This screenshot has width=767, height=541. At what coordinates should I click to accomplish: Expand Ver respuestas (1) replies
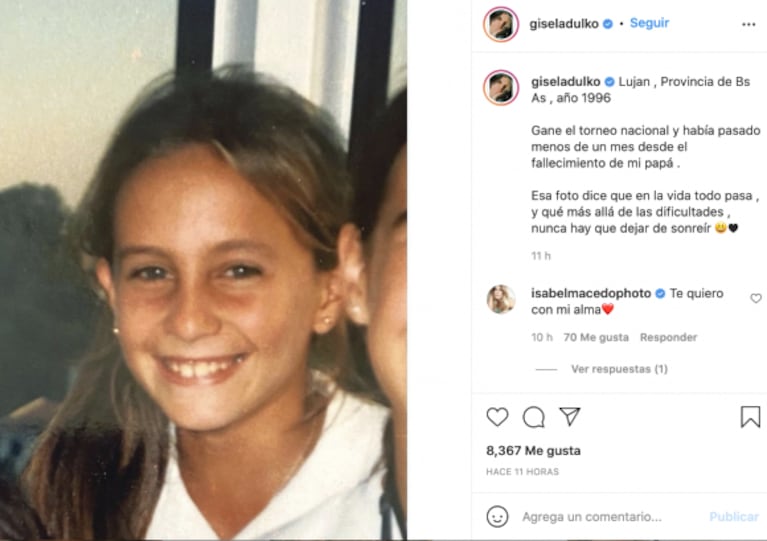(619, 369)
